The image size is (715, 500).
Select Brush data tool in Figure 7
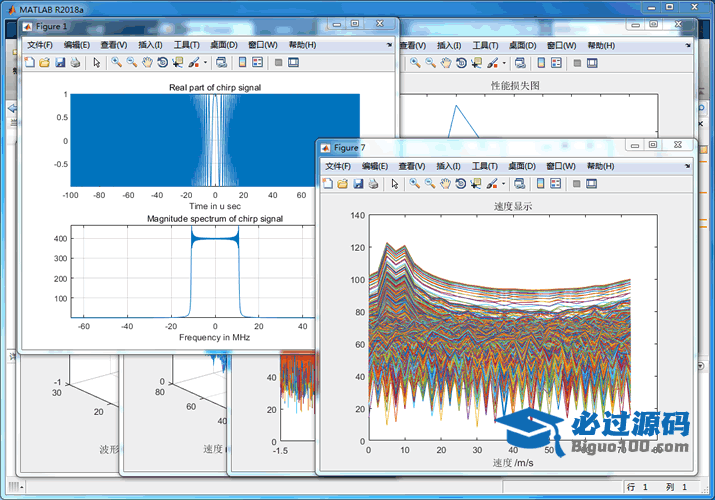coord(492,184)
